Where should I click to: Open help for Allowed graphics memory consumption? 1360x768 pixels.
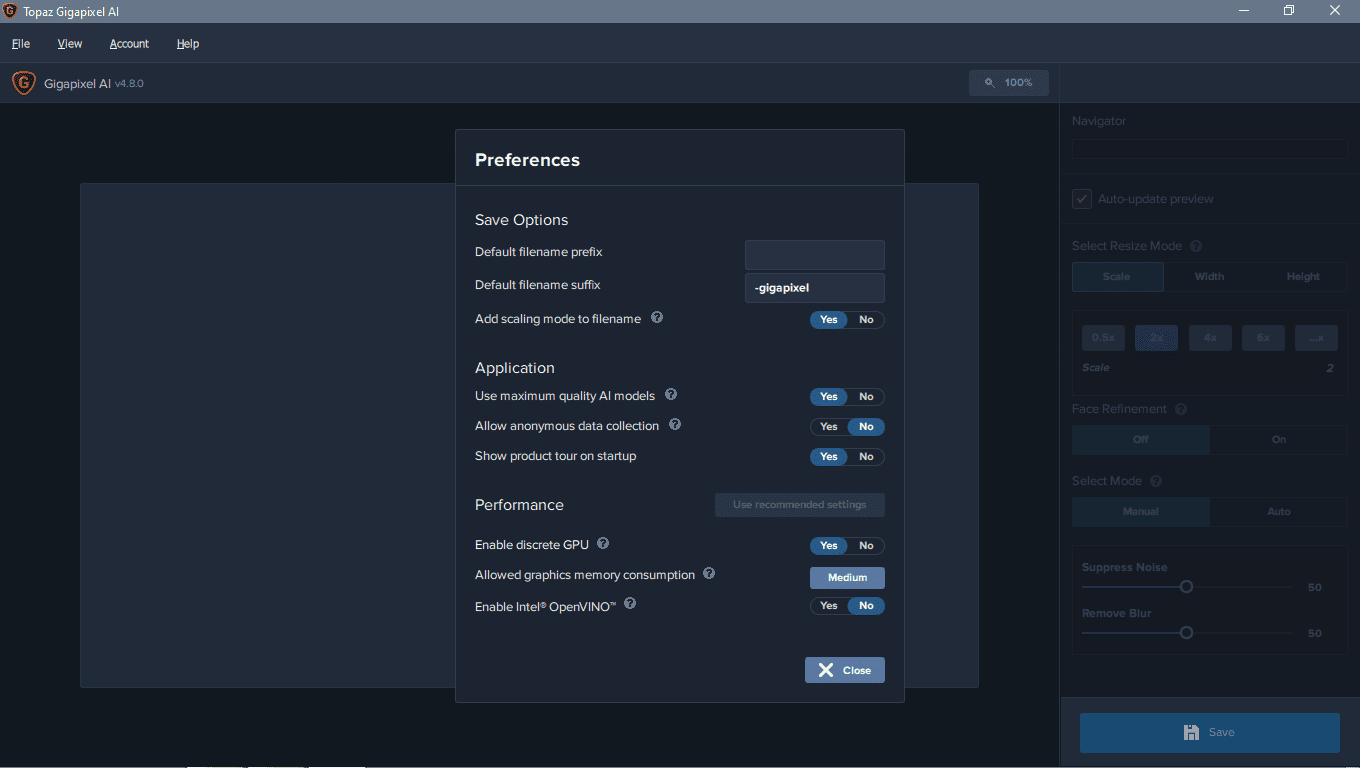click(x=709, y=574)
